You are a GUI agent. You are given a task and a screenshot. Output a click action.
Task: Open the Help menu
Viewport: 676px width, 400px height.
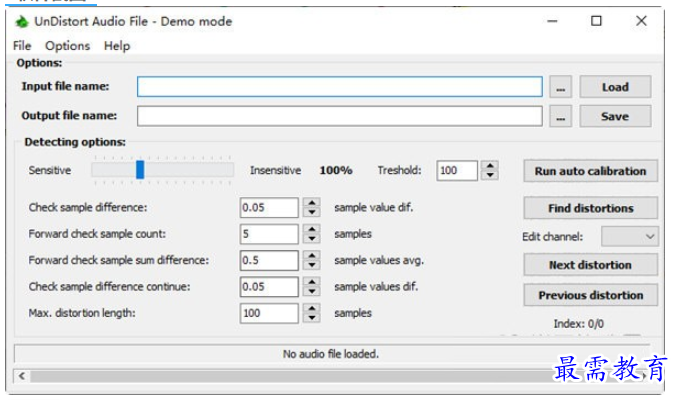[x=117, y=46]
